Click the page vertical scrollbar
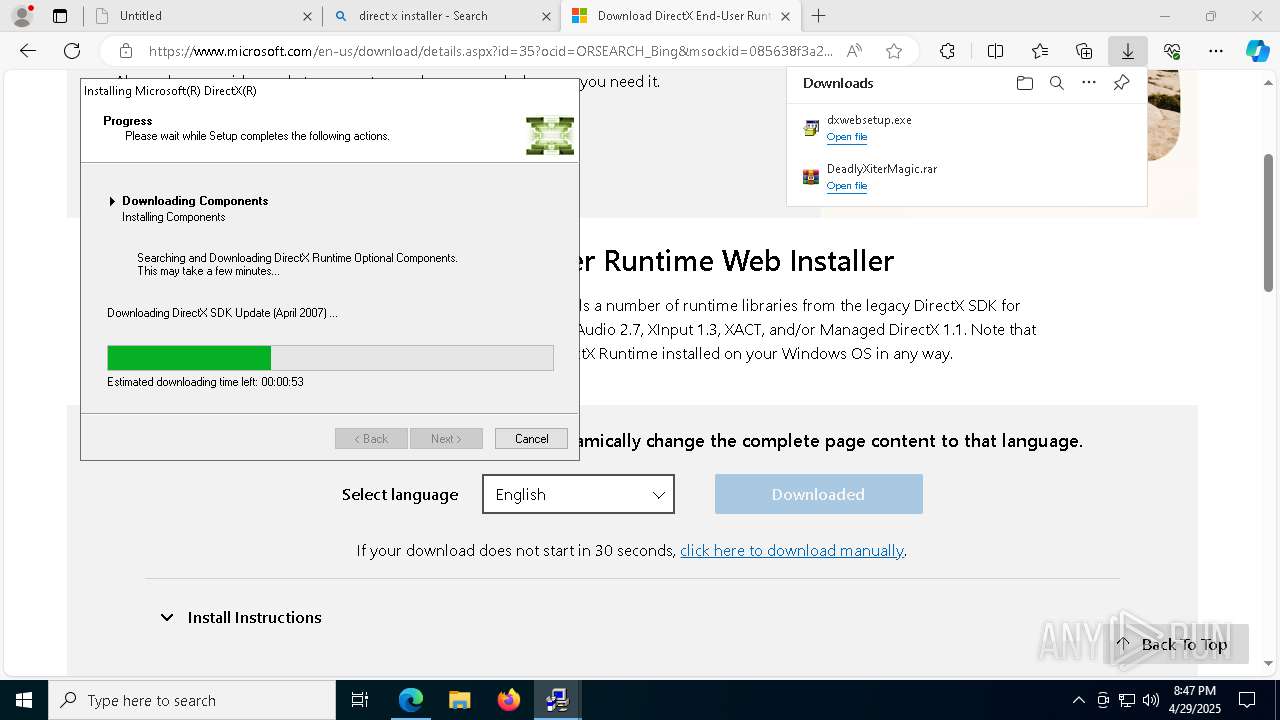The width and height of the screenshot is (1280, 720). coord(1269,222)
